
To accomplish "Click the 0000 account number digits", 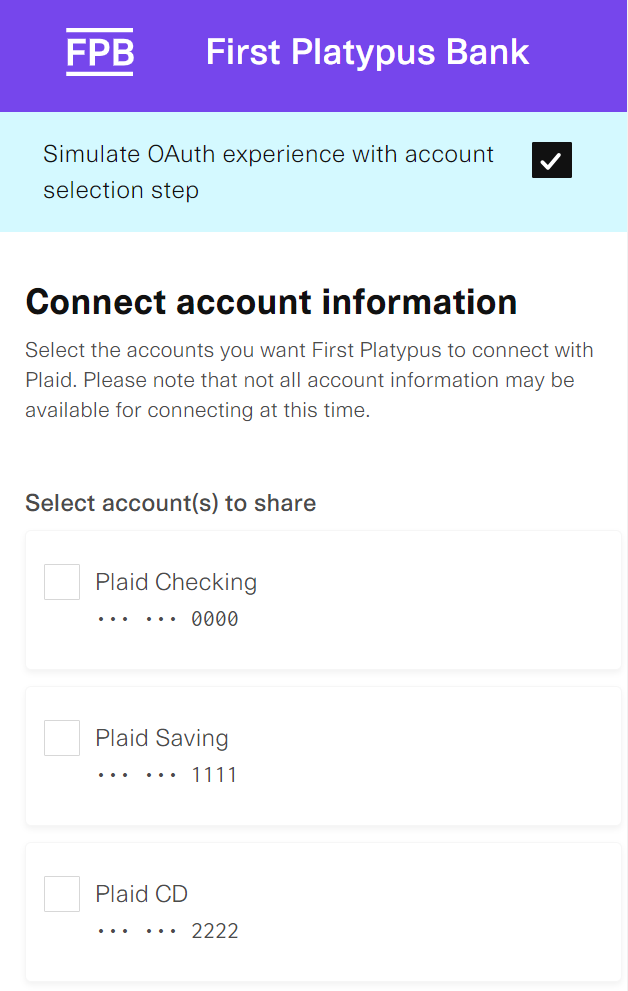I will tap(215, 620).
